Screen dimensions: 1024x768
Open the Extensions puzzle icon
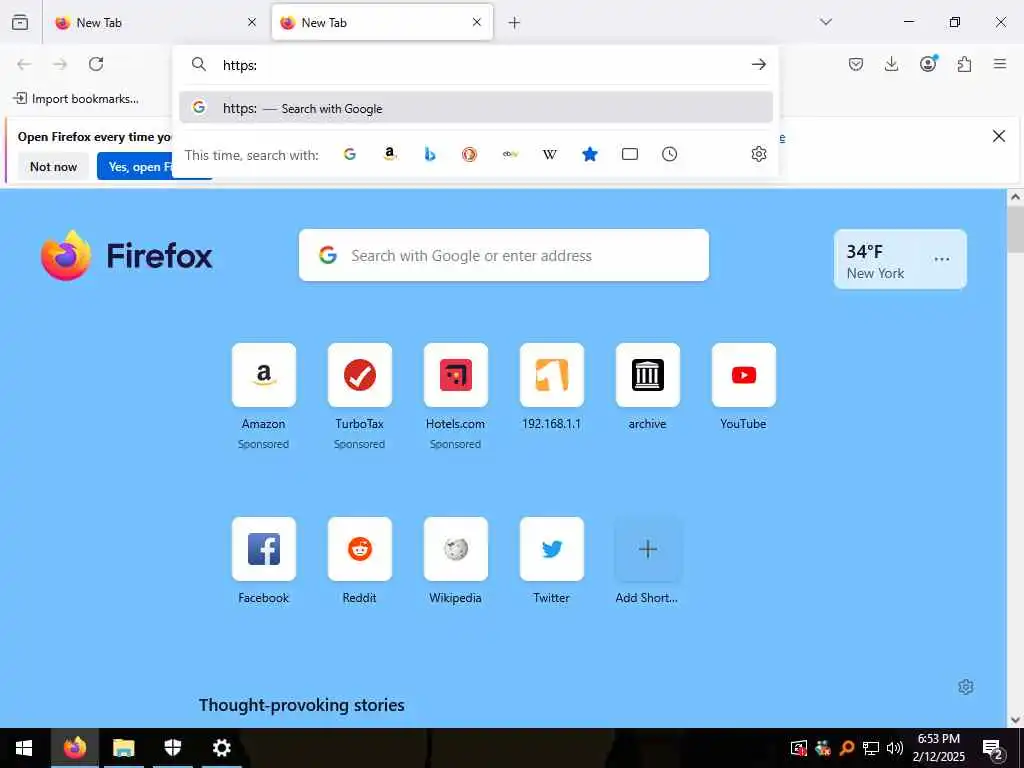(x=964, y=64)
